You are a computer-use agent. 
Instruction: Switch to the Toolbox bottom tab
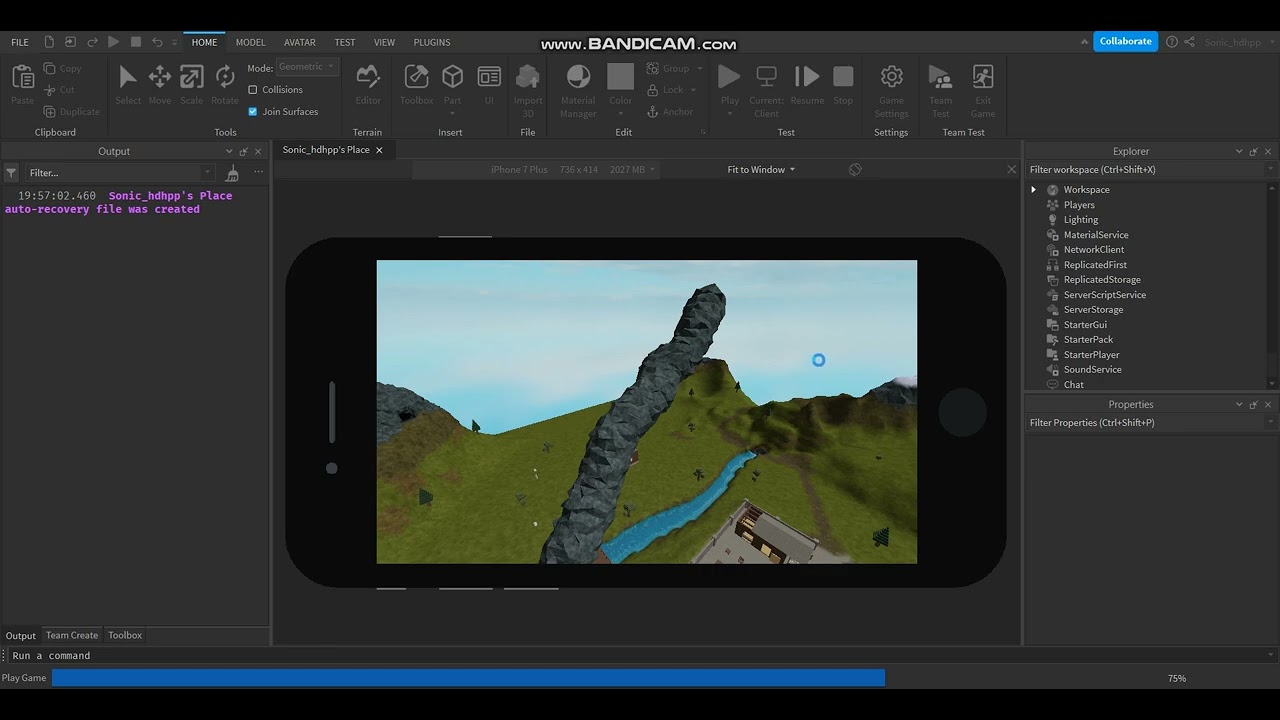coord(125,635)
